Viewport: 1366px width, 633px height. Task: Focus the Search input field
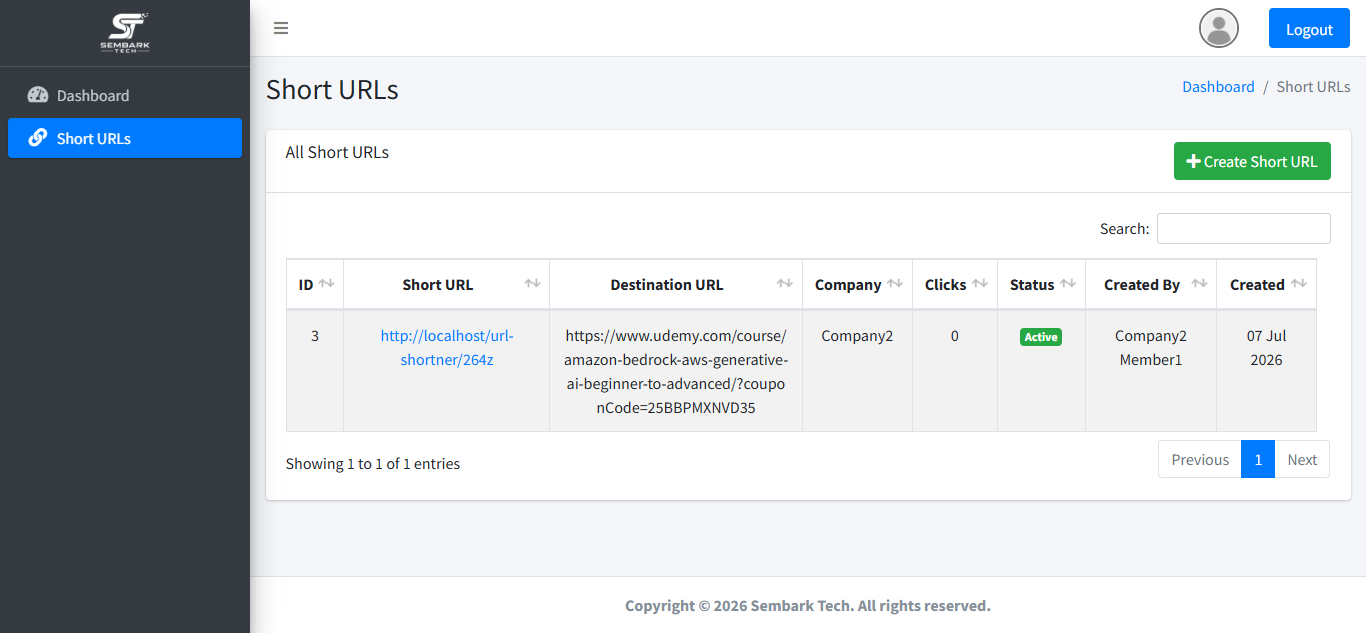pyautogui.click(x=1244, y=228)
